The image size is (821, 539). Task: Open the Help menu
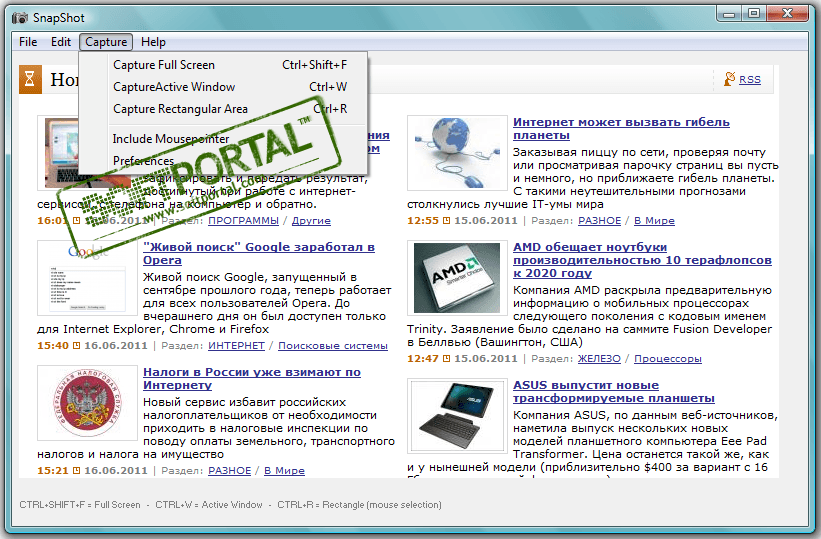(x=153, y=42)
